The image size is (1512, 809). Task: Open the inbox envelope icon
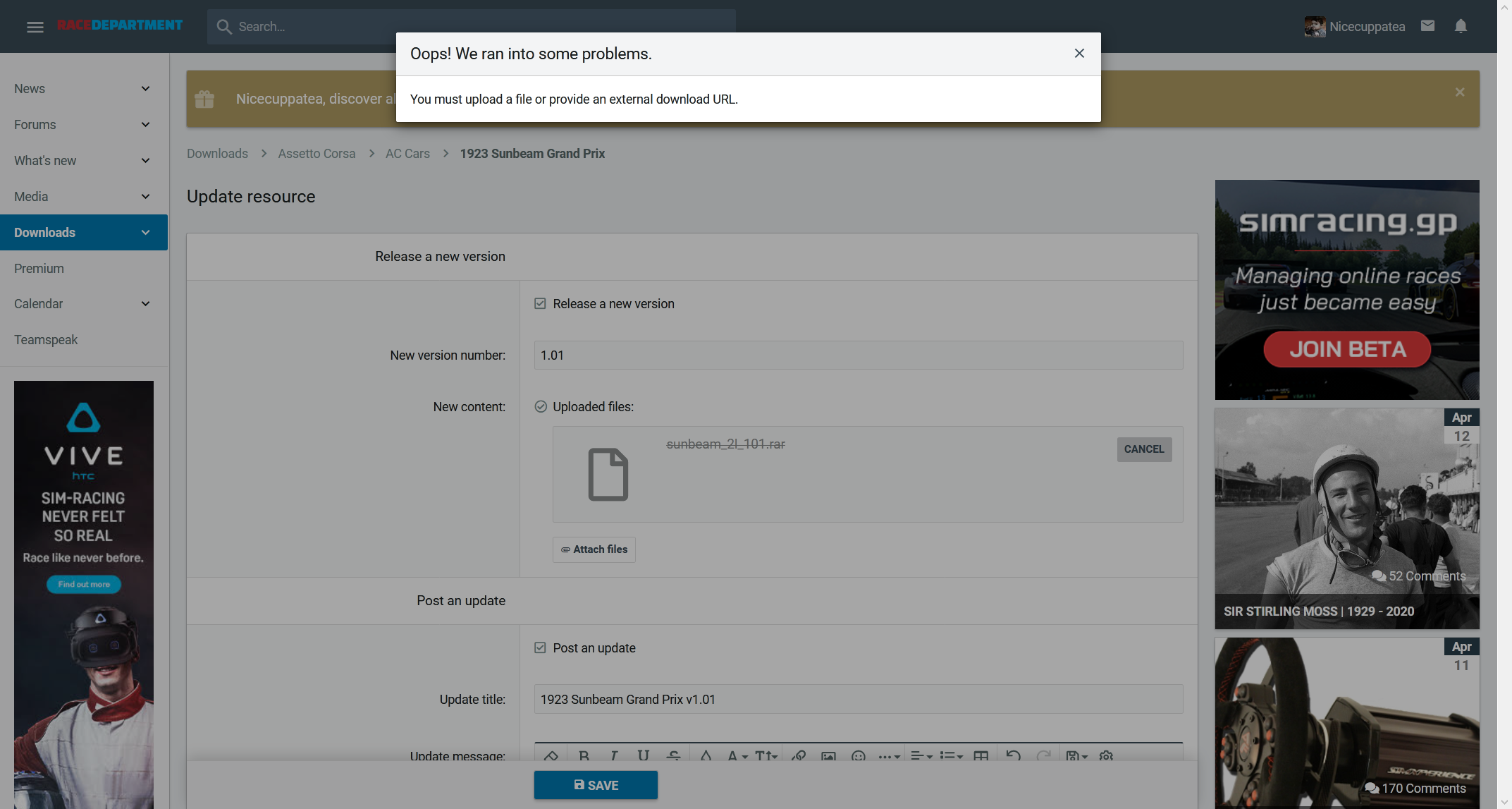click(x=1427, y=26)
